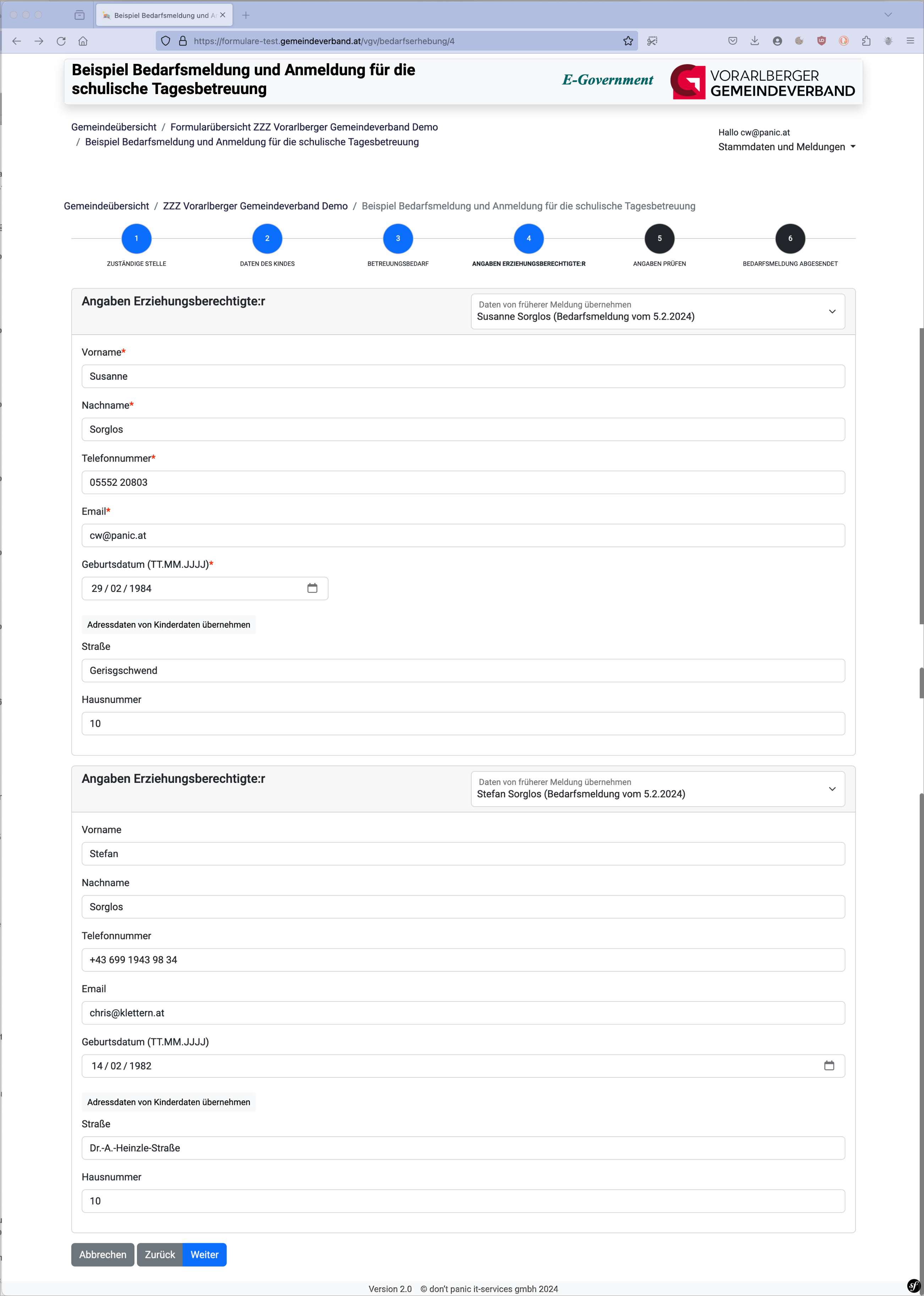
Task: Open the browser home page
Action: click(83, 41)
